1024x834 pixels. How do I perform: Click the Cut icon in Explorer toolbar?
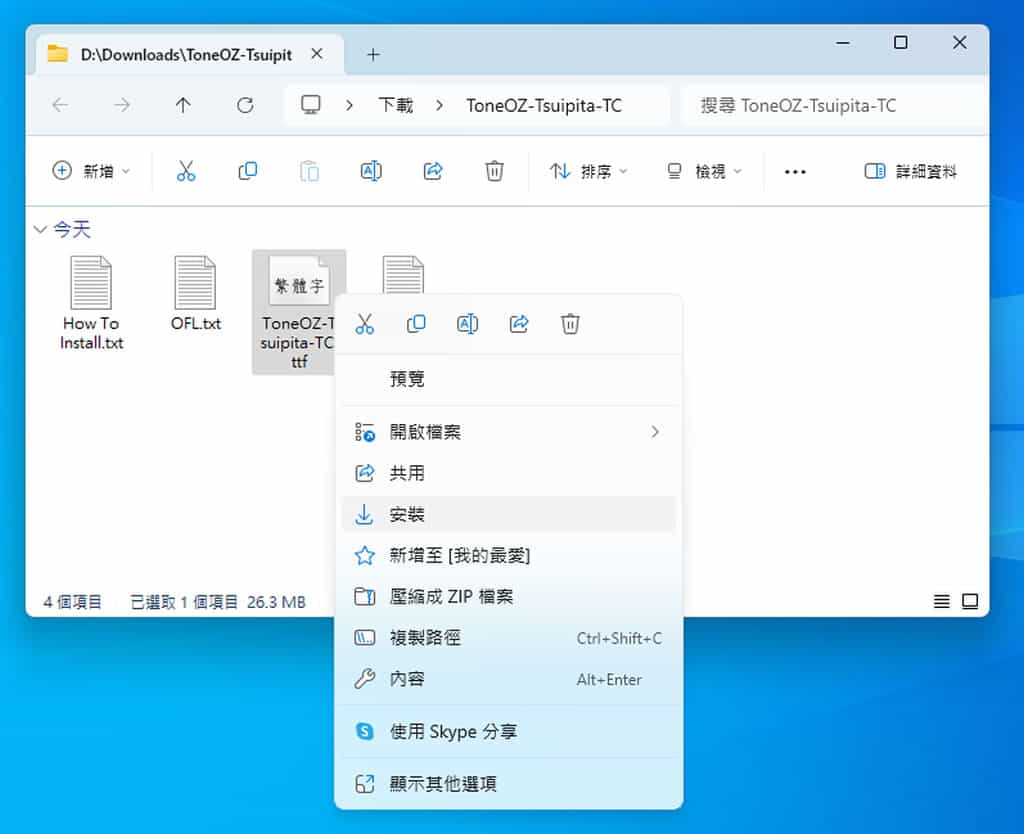point(186,171)
